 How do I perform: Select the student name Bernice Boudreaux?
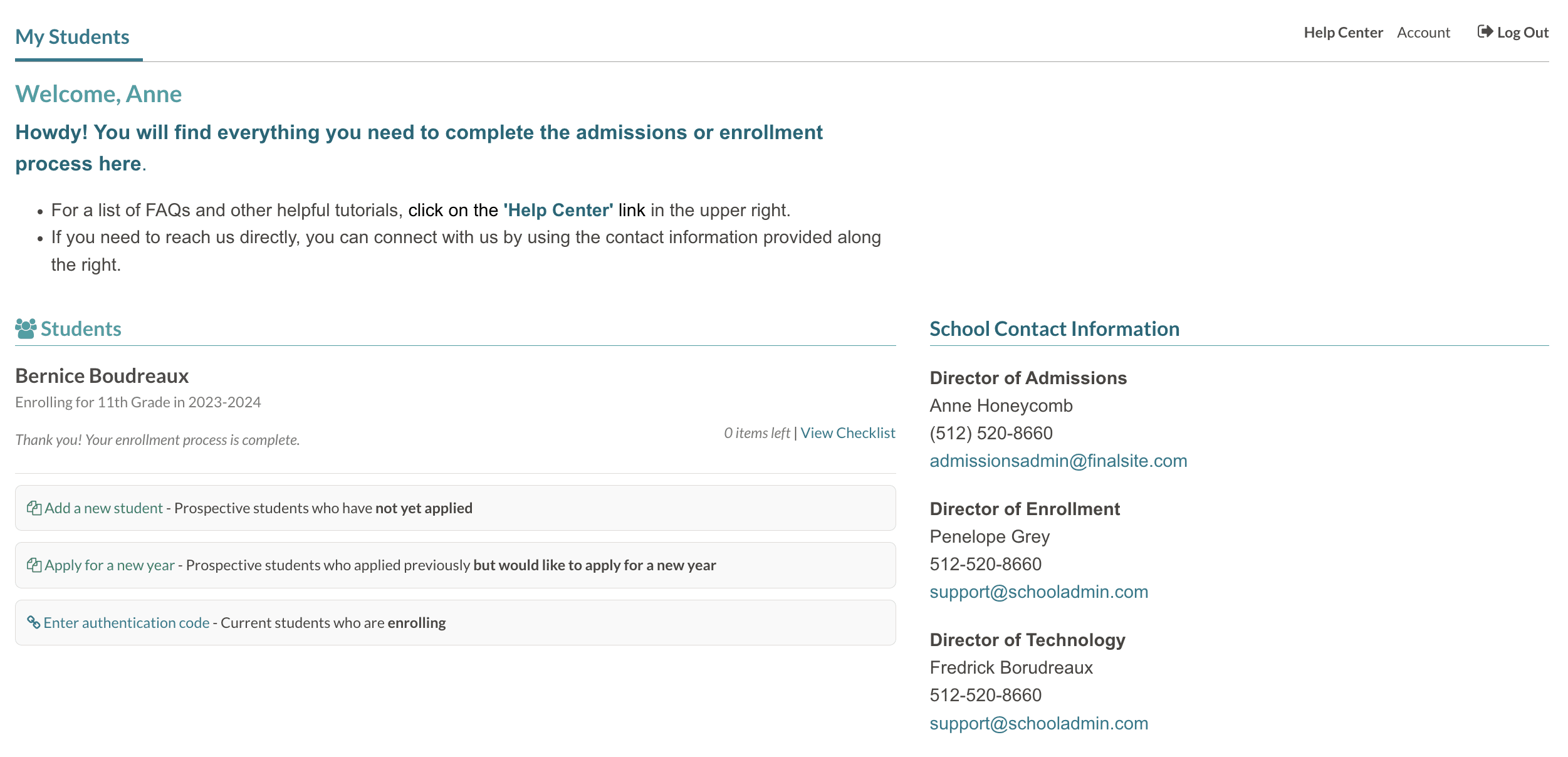(x=102, y=376)
